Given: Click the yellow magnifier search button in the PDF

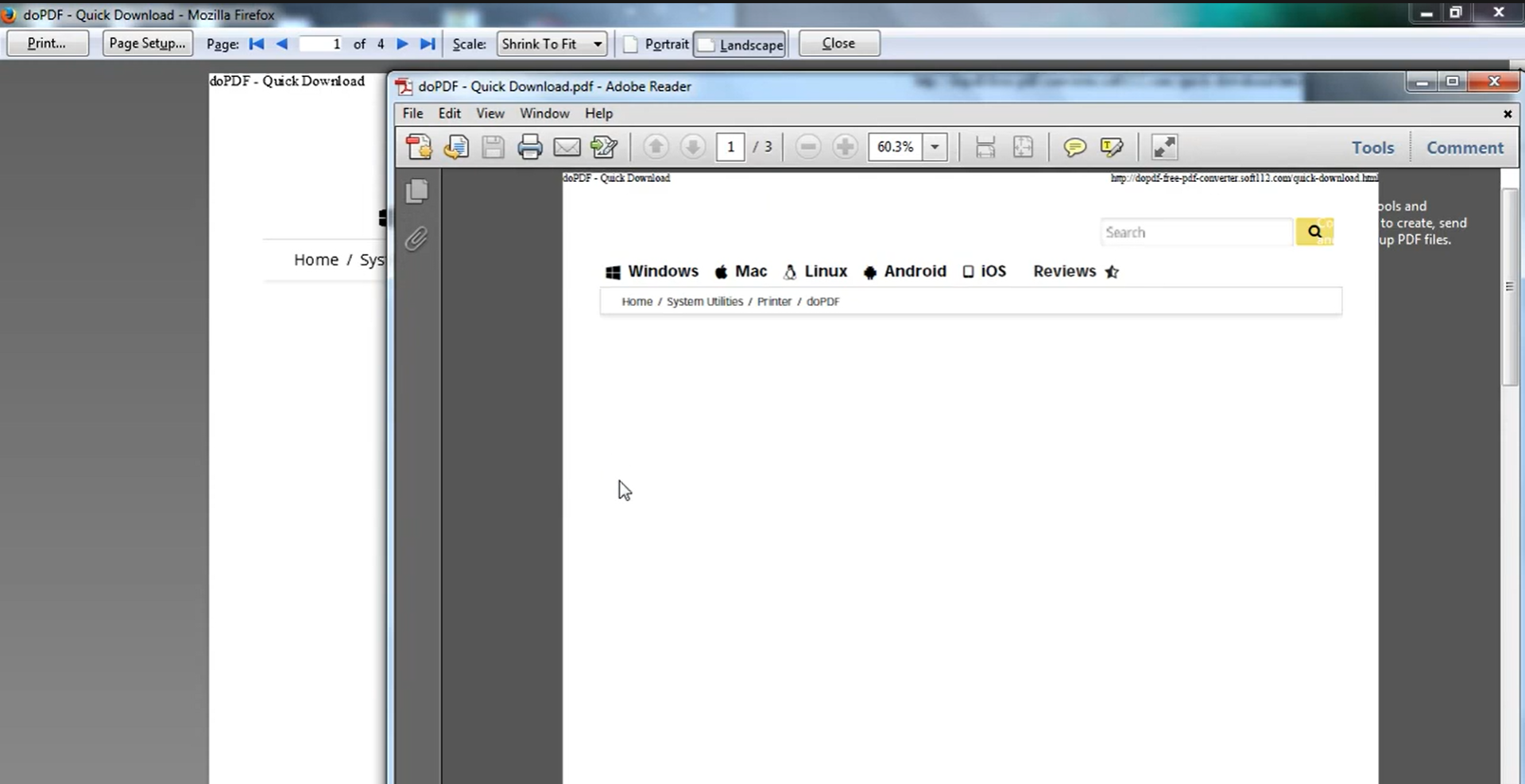Looking at the screenshot, I should [x=1315, y=232].
